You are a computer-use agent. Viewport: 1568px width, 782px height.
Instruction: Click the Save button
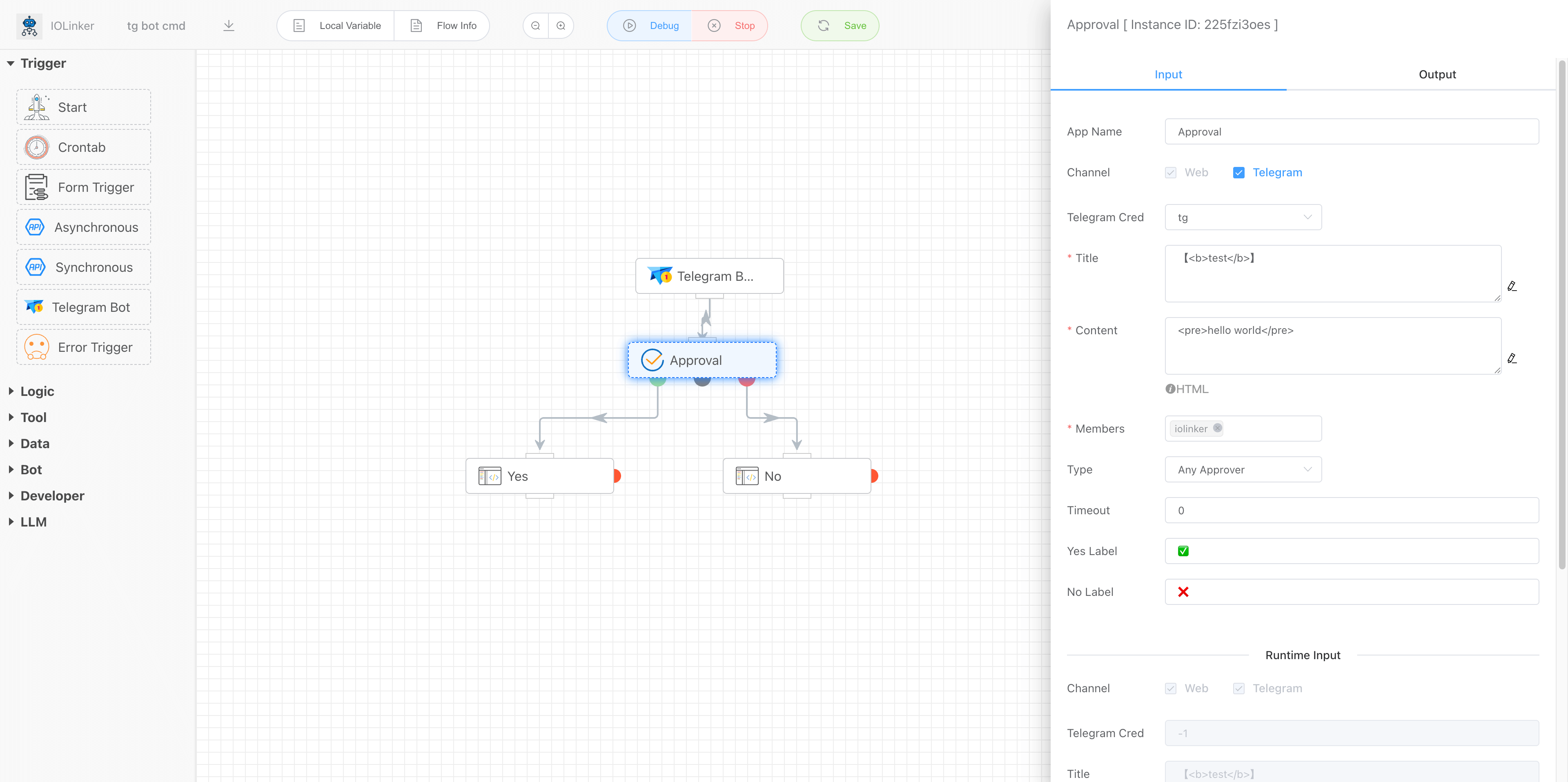[840, 26]
